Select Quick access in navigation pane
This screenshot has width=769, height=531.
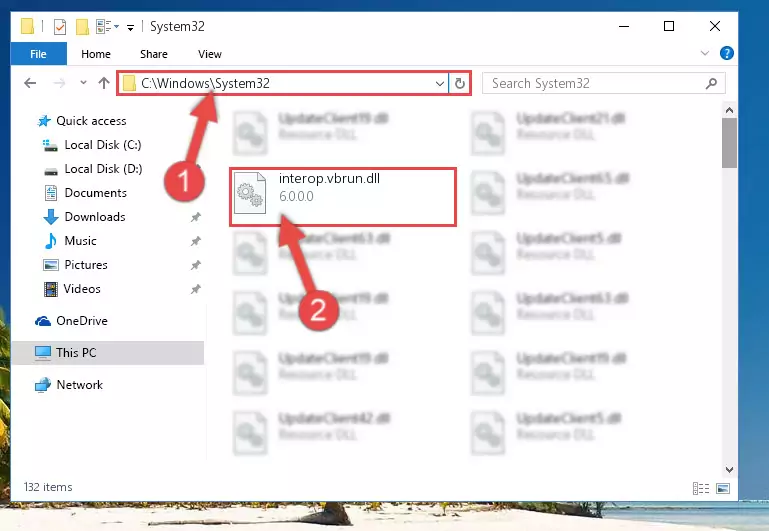click(81, 121)
